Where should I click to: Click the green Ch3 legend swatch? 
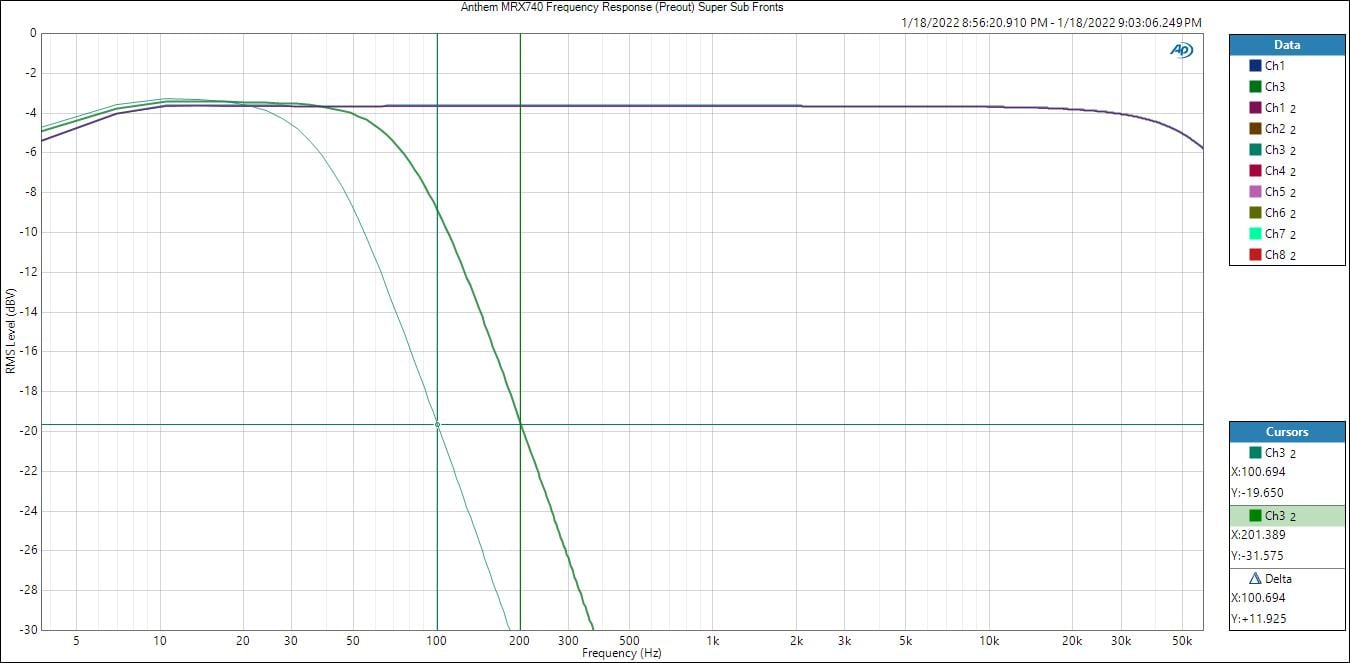click(x=1255, y=87)
